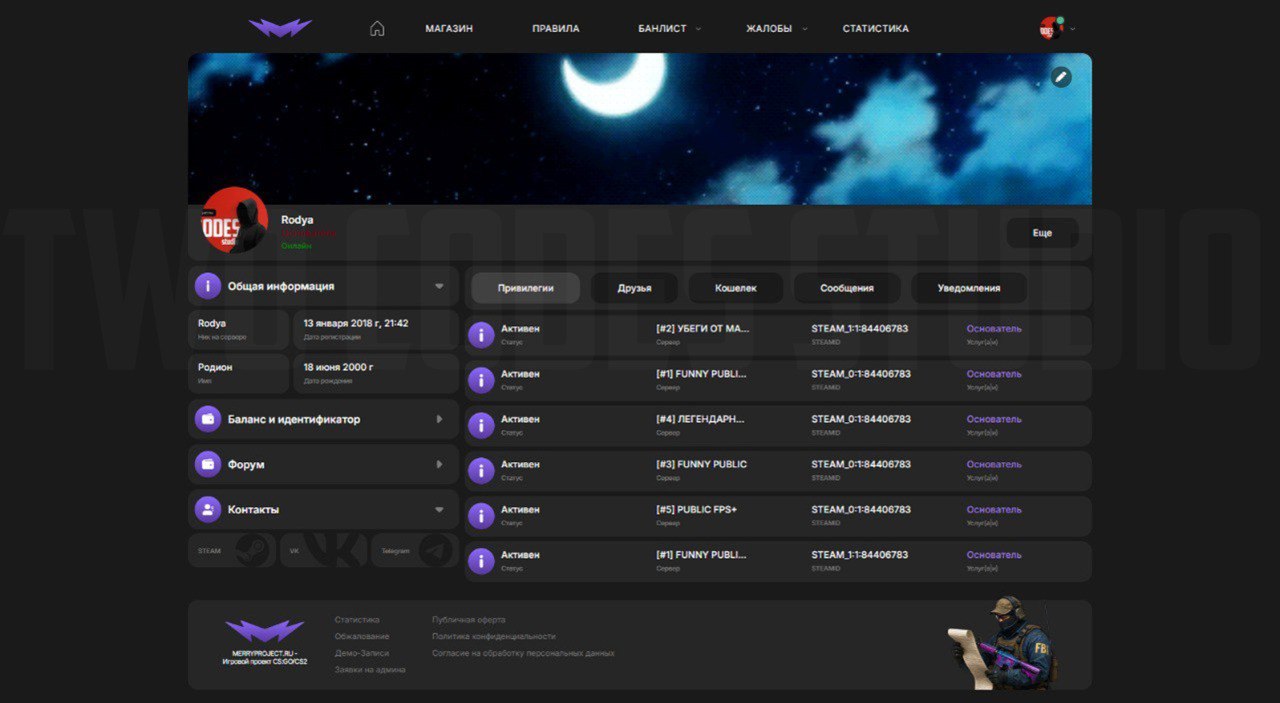Open user avatar menu in header
Screen dimensions: 1280x703
click(x=1054, y=29)
